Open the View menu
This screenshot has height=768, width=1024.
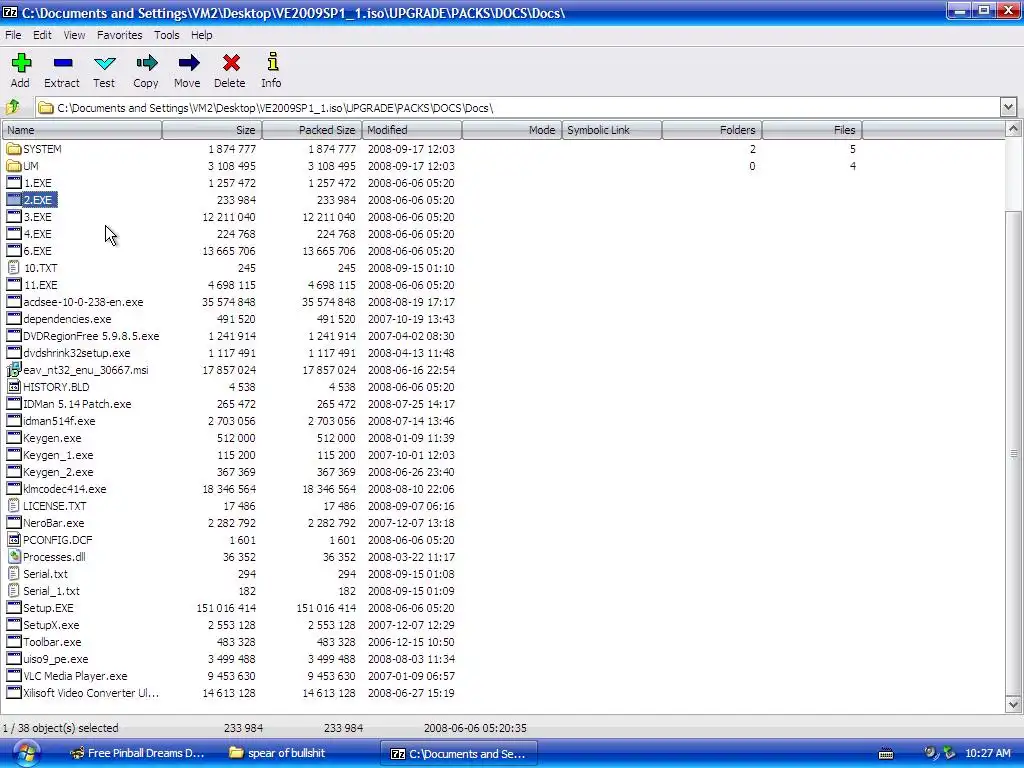coord(74,35)
